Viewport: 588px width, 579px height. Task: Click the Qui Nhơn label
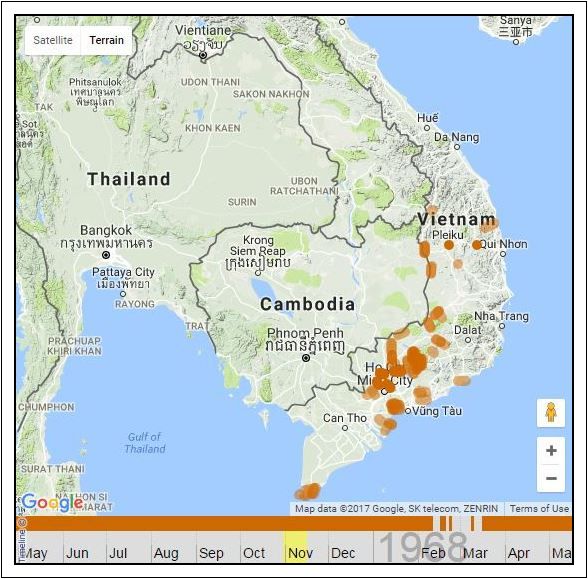[504, 244]
